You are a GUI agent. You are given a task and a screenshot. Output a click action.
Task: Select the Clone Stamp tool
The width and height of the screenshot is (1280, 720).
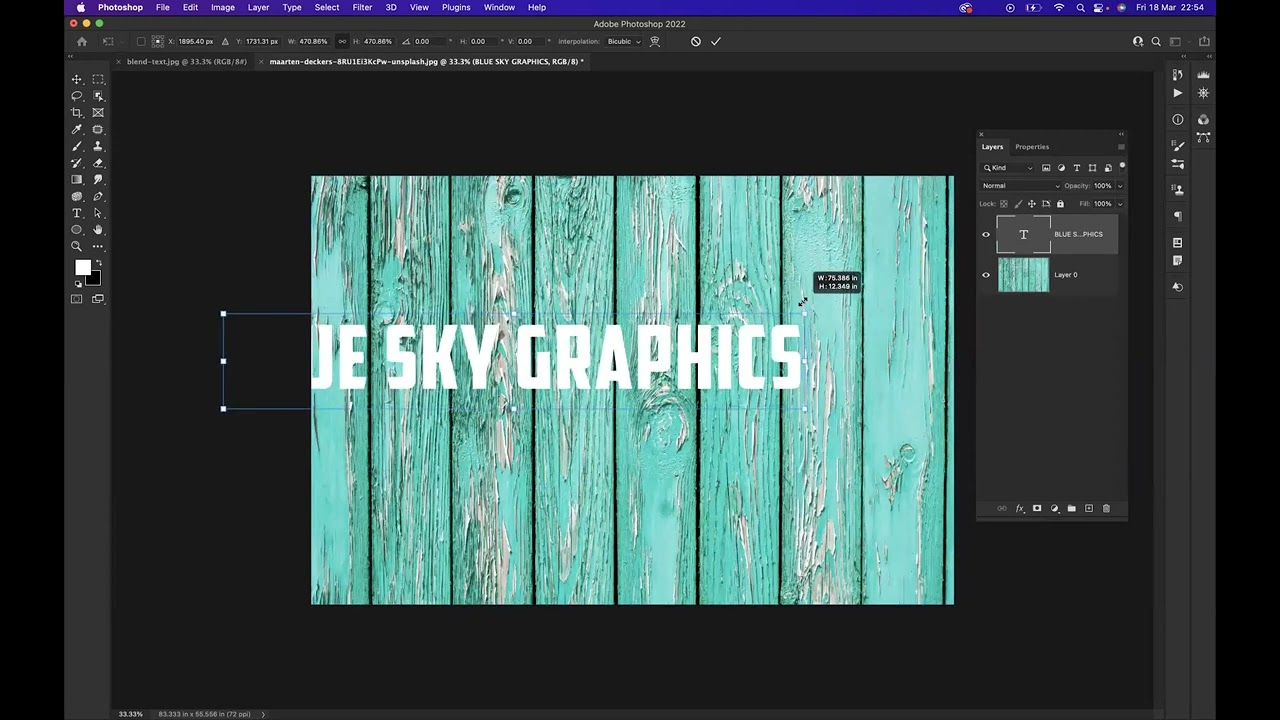tap(98, 146)
